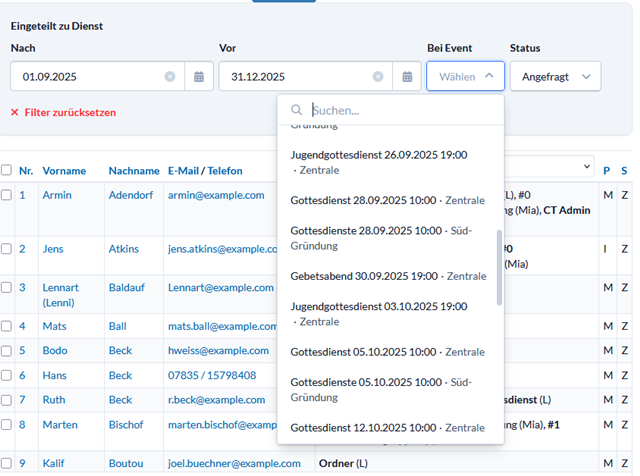Click the event dropdown list scrollbar
This screenshot has height=476, width=640.
pos(499,267)
